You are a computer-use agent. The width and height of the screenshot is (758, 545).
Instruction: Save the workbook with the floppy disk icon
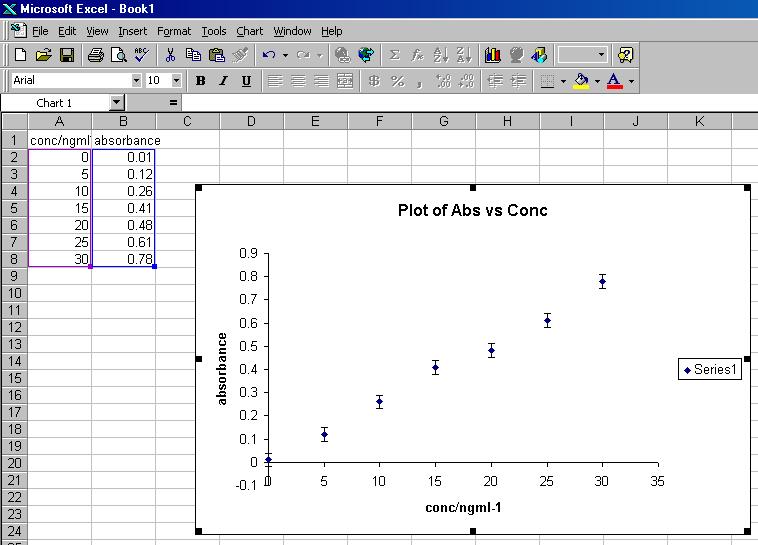(67, 55)
